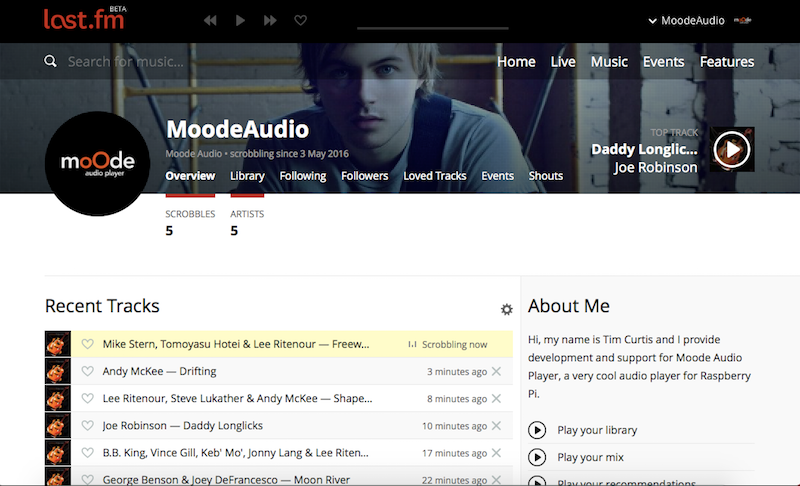Image resolution: width=800 pixels, height=486 pixels.
Task: Click the album art of Mike Stern track
Action: point(58,344)
